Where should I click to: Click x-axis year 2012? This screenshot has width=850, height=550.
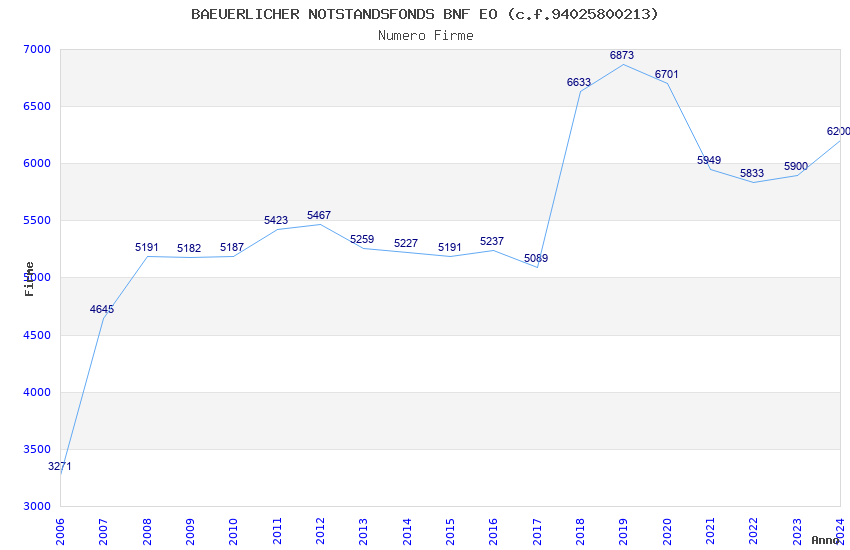coord(320,532)
